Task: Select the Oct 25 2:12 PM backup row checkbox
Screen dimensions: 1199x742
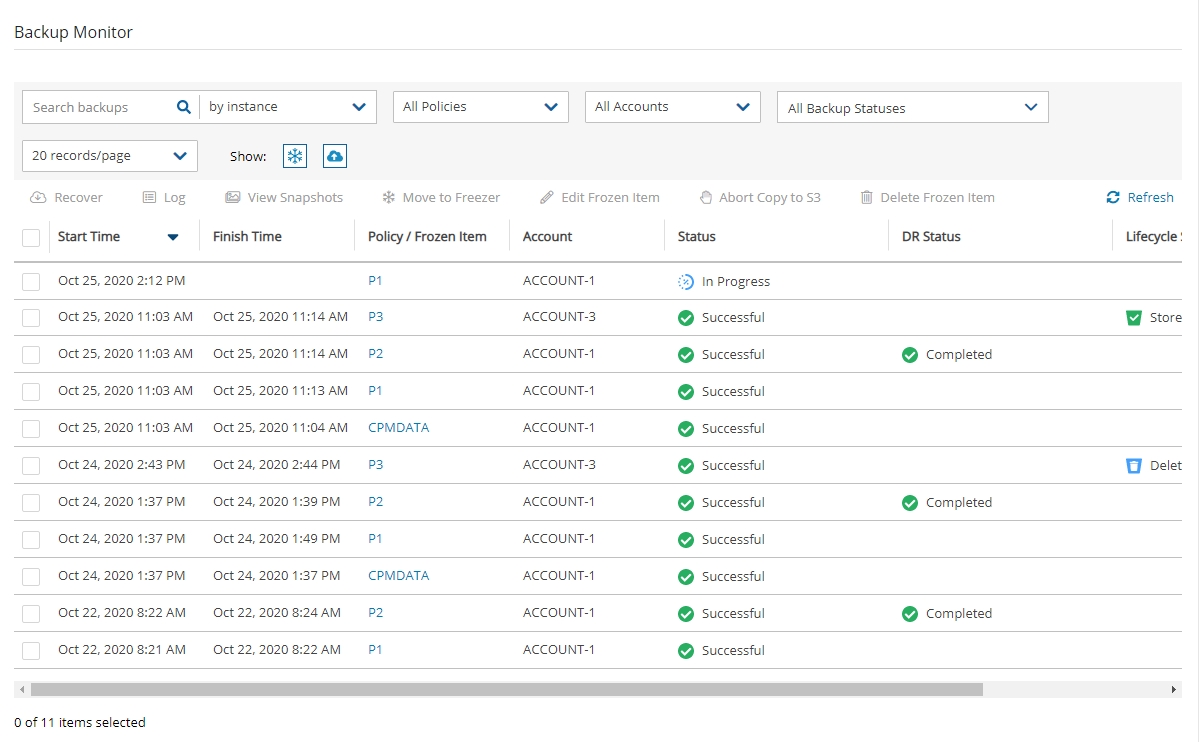Action: point(31,282)
